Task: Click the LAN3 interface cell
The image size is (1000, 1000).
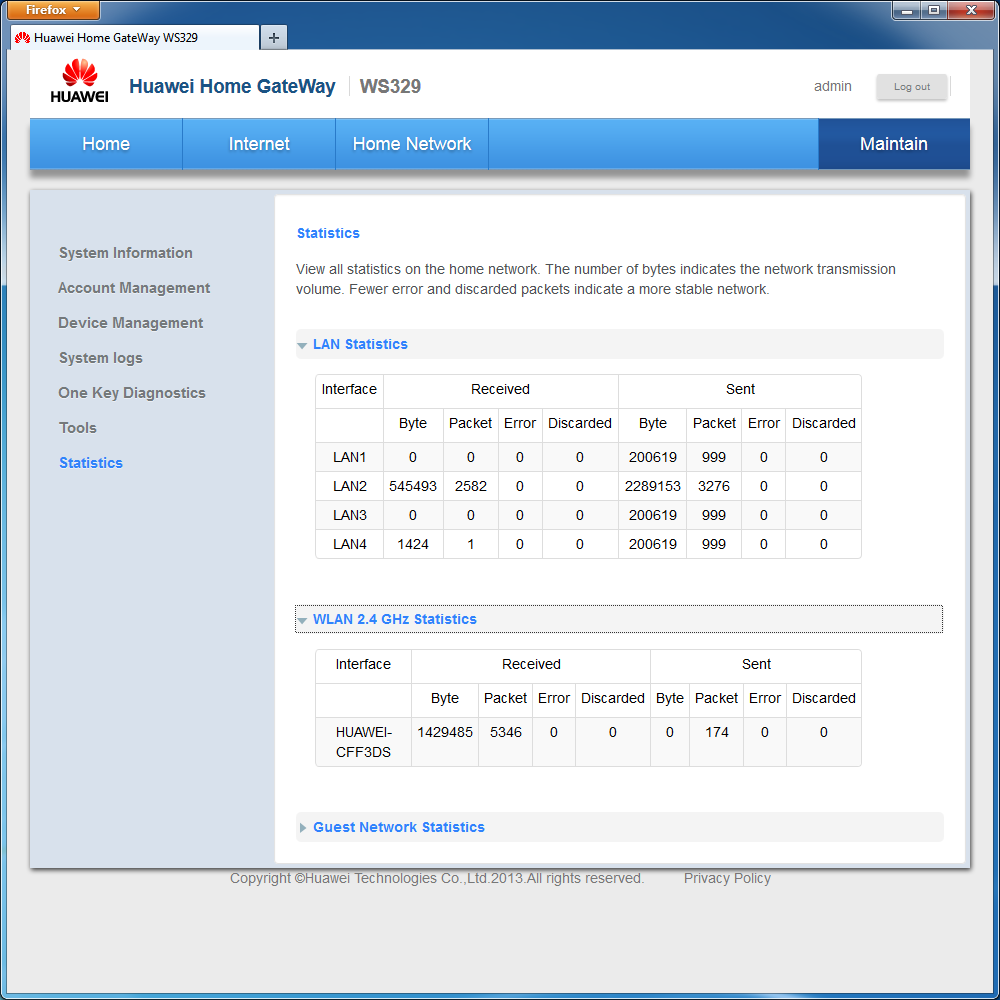Action: 349,515
